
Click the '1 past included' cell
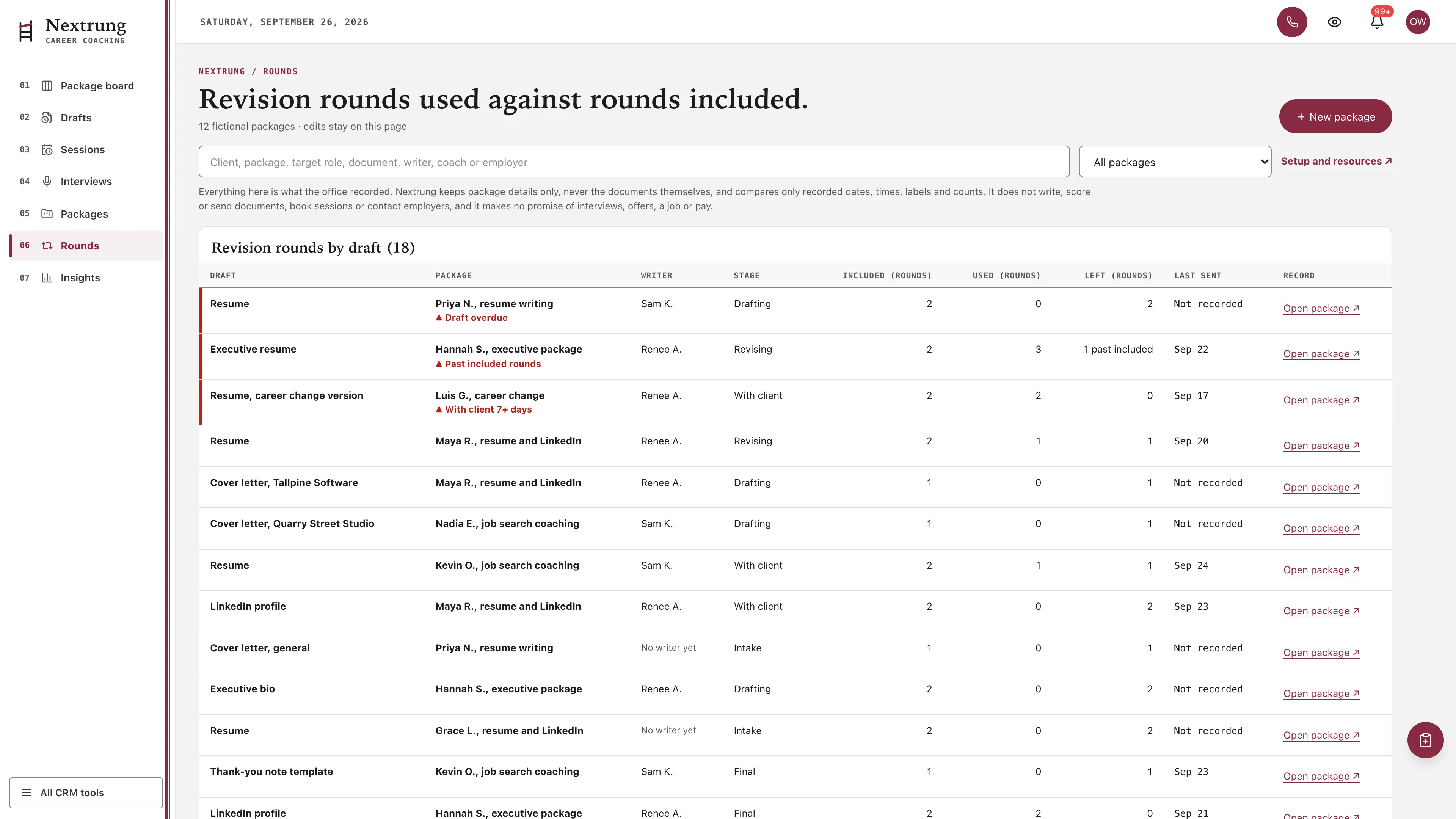tap(1117, 349)
